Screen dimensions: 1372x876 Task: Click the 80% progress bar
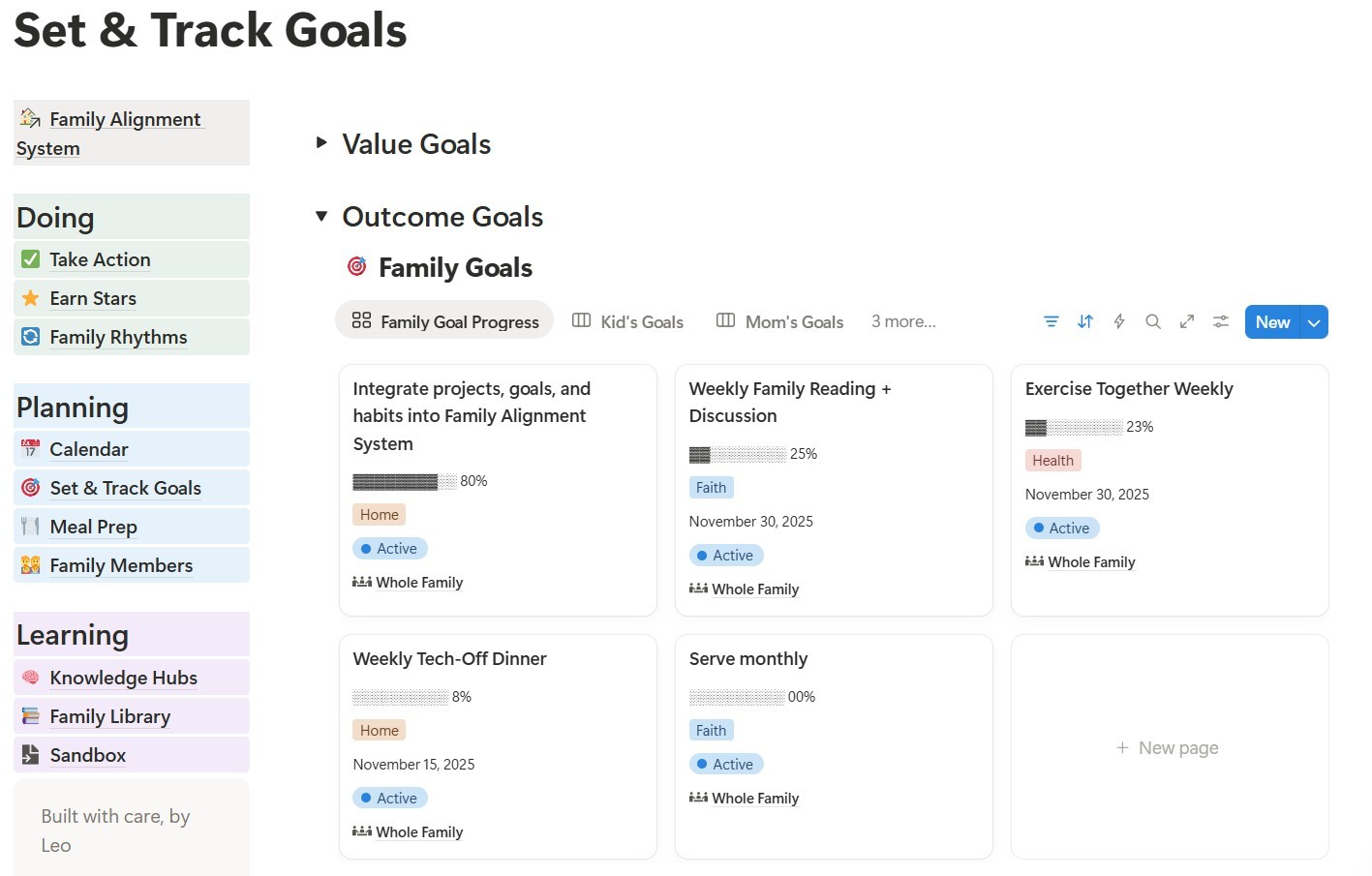[404, 481]
